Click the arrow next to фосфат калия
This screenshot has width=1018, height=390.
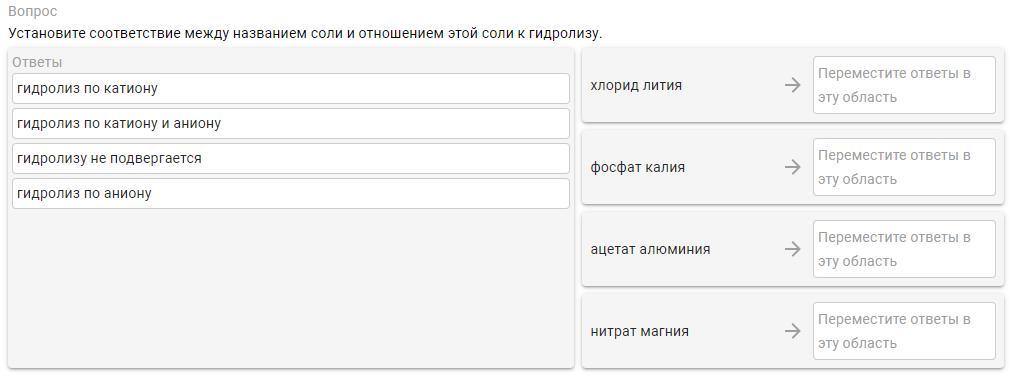792,167
